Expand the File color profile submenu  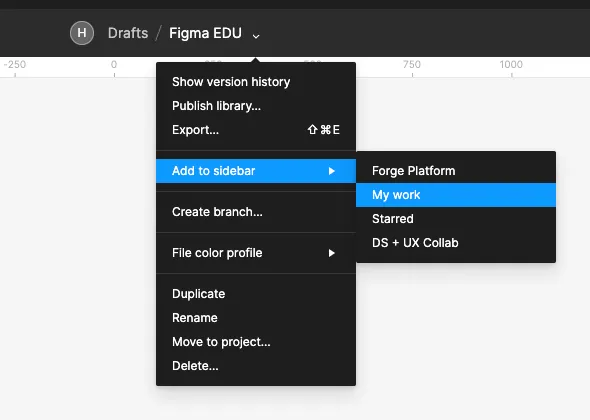256,253
